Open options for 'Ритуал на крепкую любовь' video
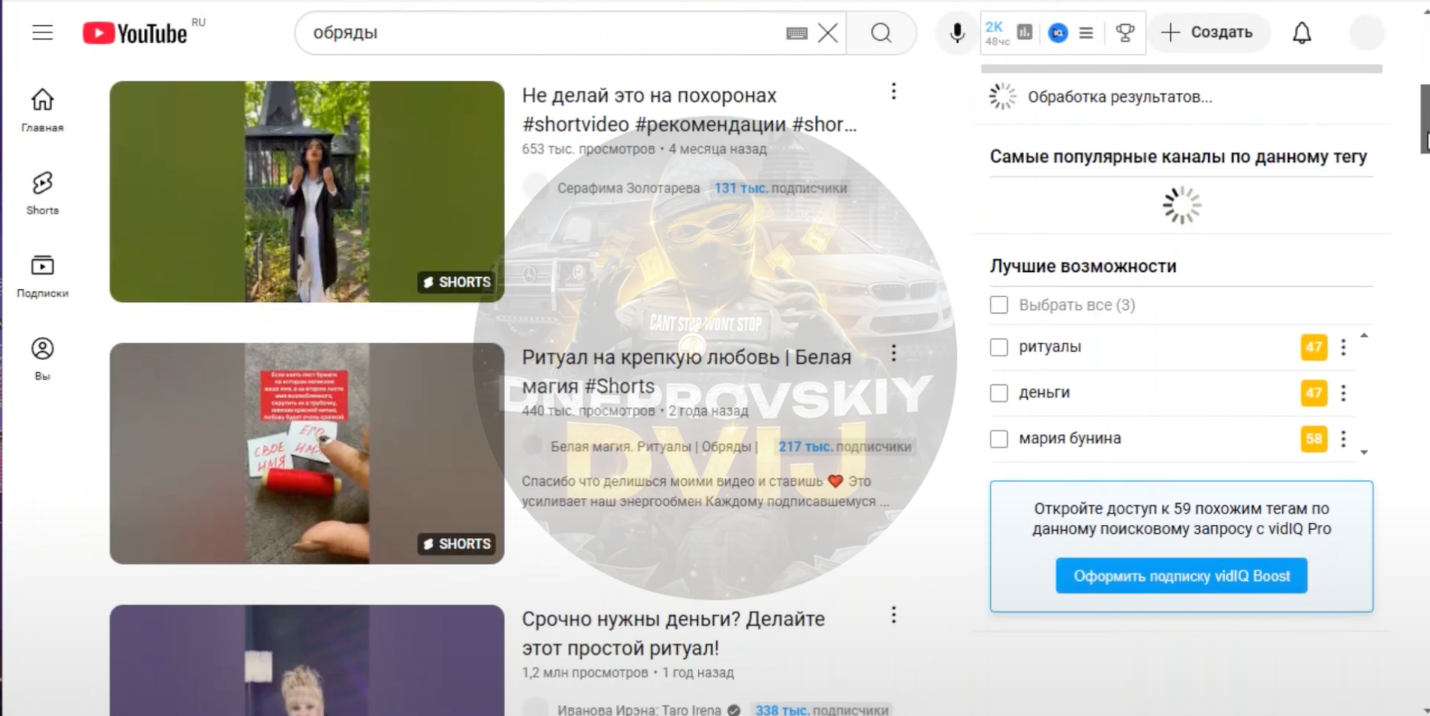The width and height of the screenshot is (1430, 716). coord(894,353)
